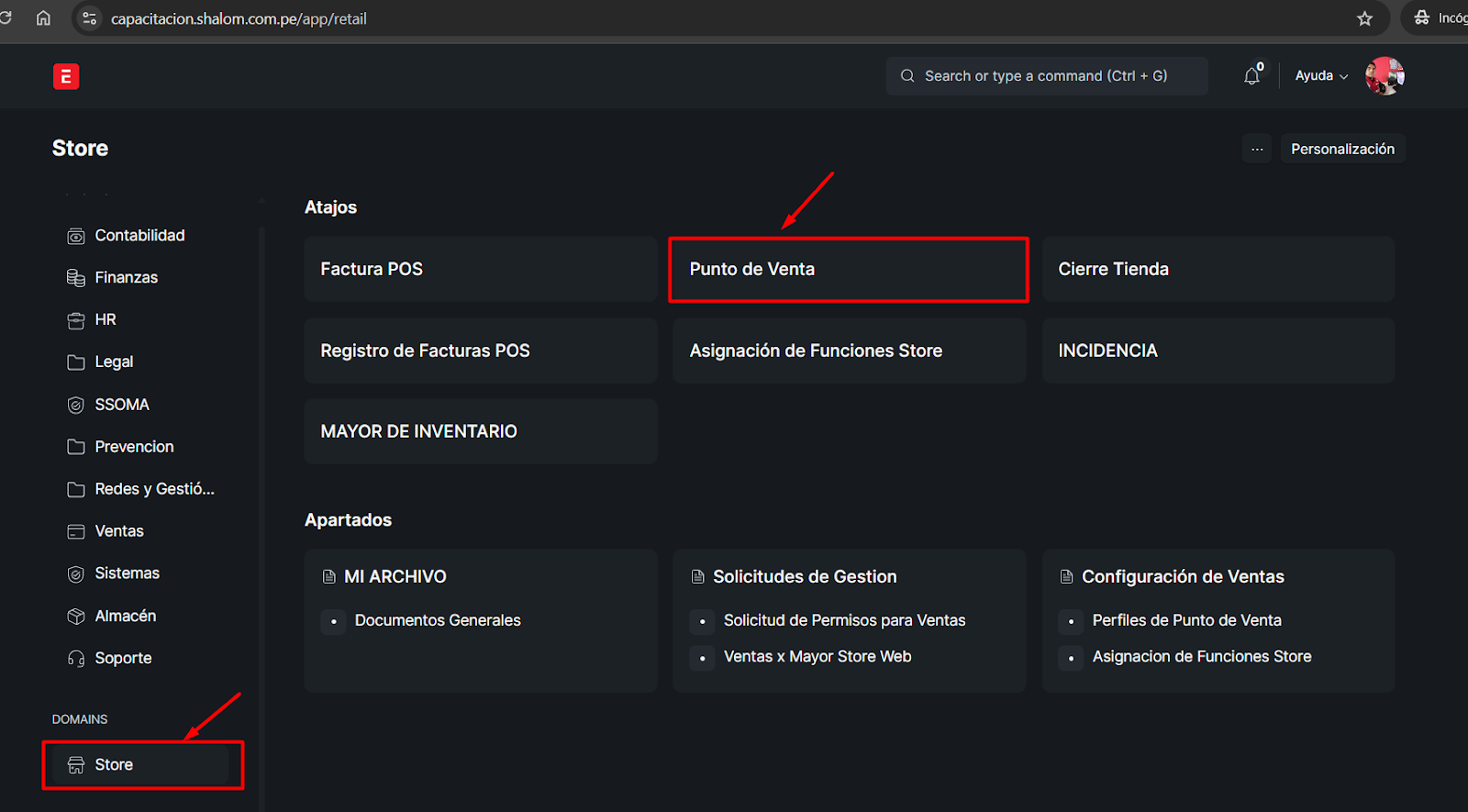The height and width of the screenshot is (812, 1468).
Task: Select the Almacén box icon
Action: pyautogui.click(x=76, y=617)
